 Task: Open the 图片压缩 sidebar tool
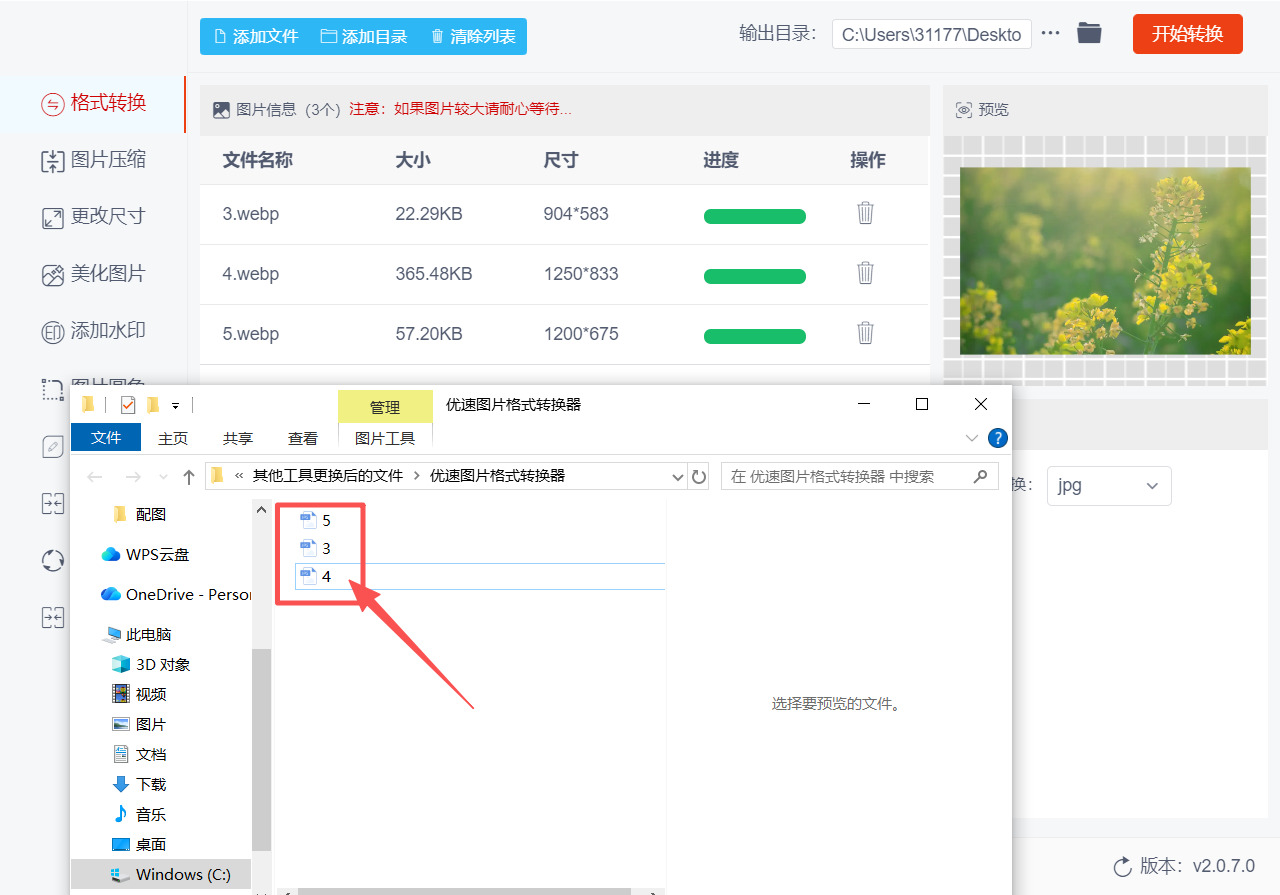(x=93, y=160)
